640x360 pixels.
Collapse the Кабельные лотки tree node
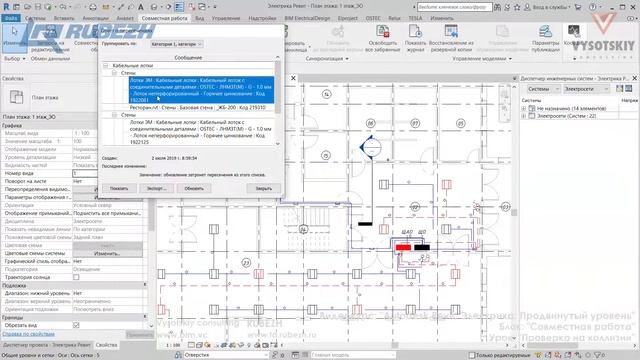[106, 65]
